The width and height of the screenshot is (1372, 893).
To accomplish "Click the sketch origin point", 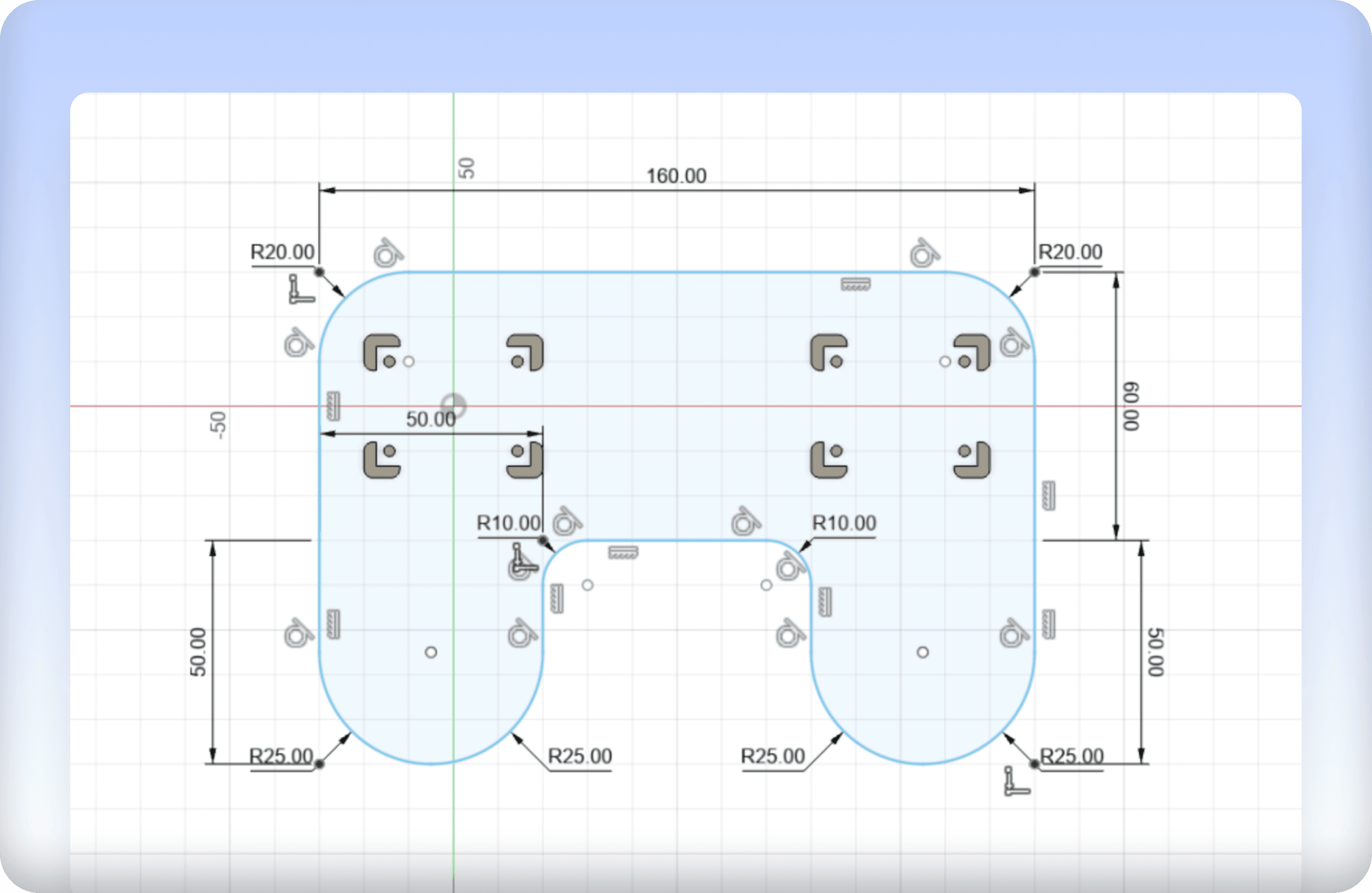I will pyautogui.click(x=453, y=406).
